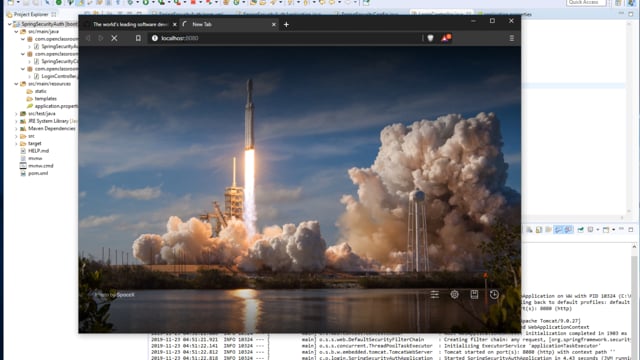Click the Eclipse console scrollbar up arrow
Screen dimensions: 640x360
[634, 247]
